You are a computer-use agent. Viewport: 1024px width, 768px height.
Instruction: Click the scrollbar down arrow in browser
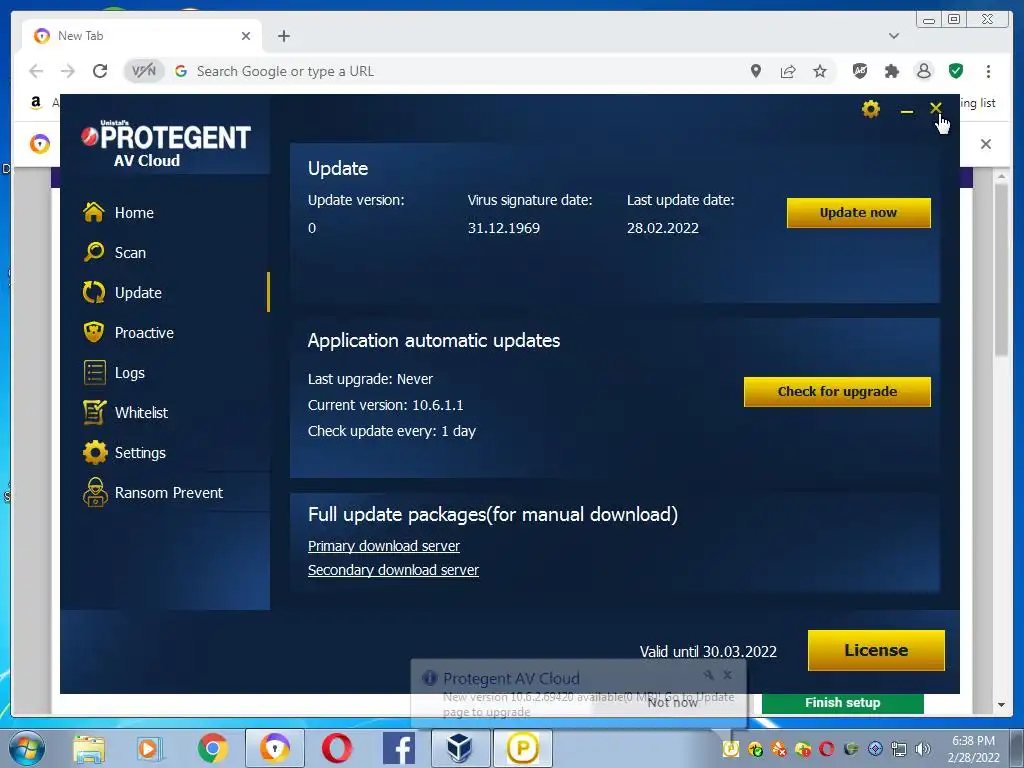(x=1001, y=705)
